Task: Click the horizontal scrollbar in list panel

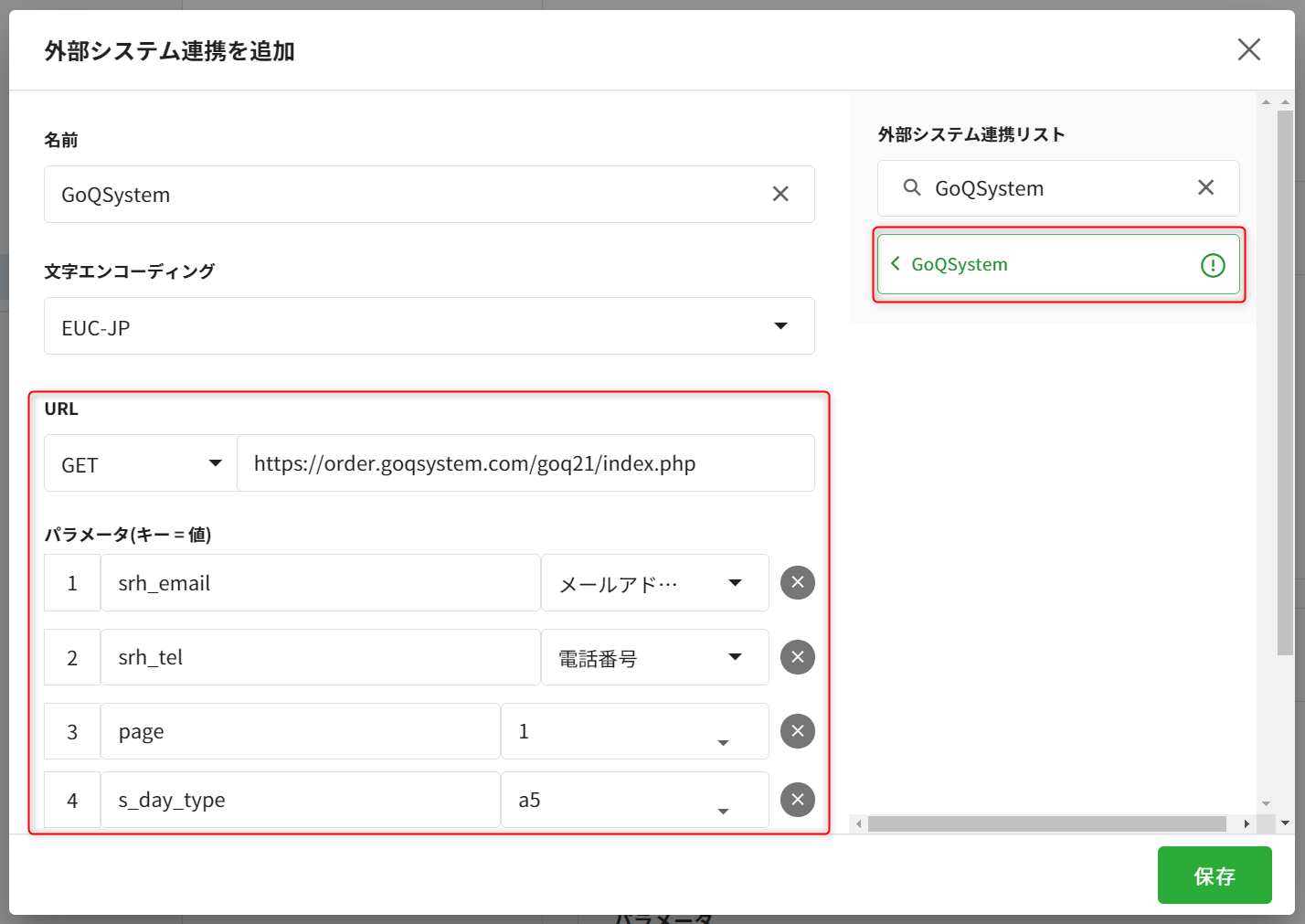Action: click(1046, 824)
